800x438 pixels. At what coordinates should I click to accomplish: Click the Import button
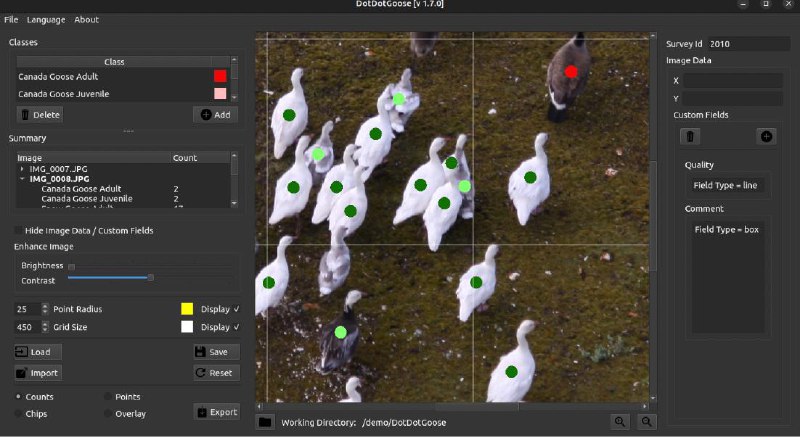click(x=38, y=373)
